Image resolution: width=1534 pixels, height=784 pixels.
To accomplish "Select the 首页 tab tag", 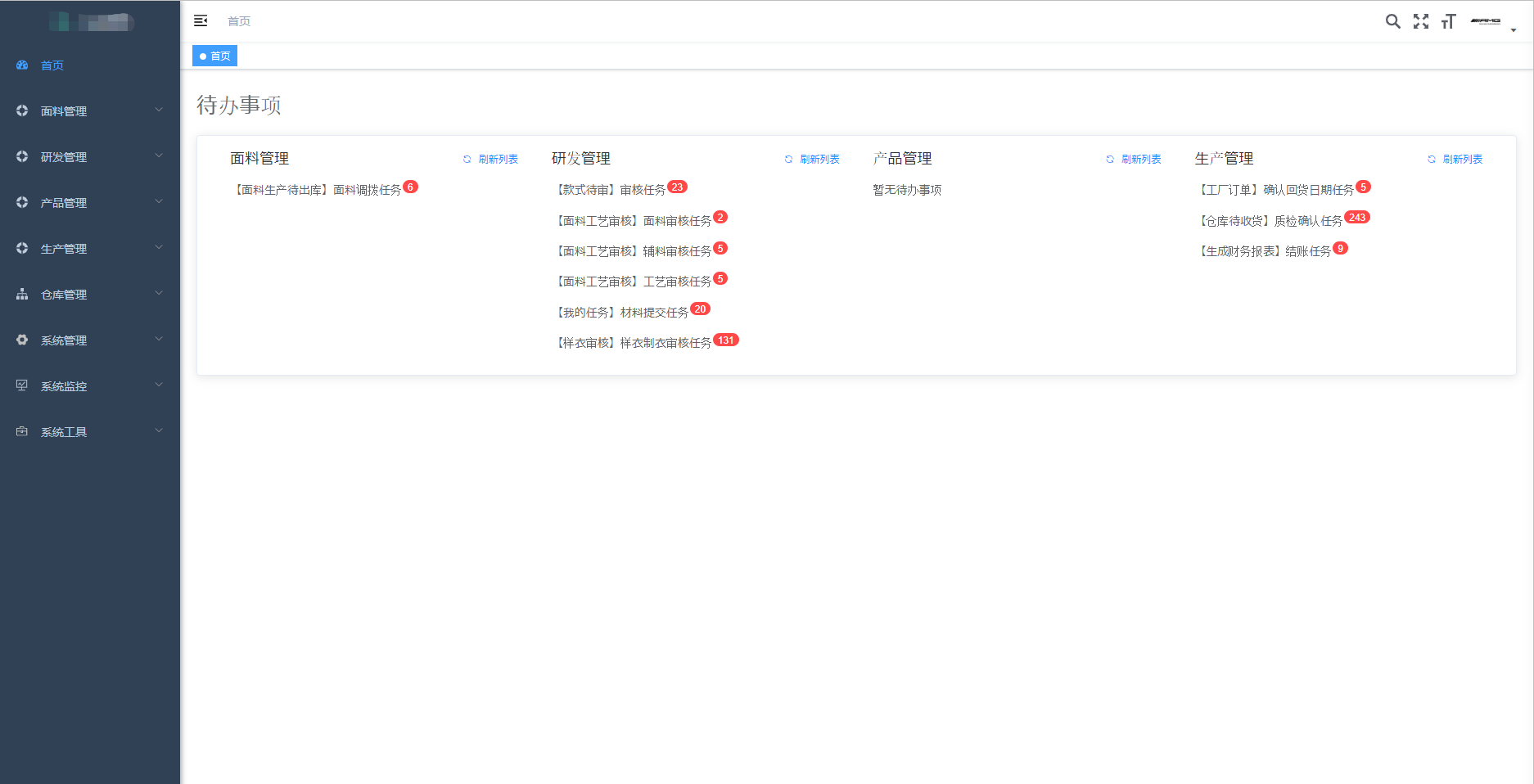I will (x=214, y=56).
